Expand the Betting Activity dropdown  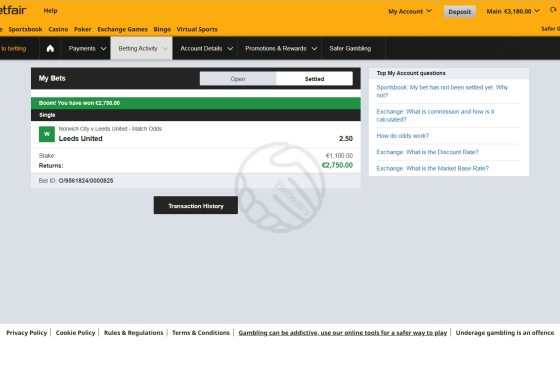(x=142, y=48)
